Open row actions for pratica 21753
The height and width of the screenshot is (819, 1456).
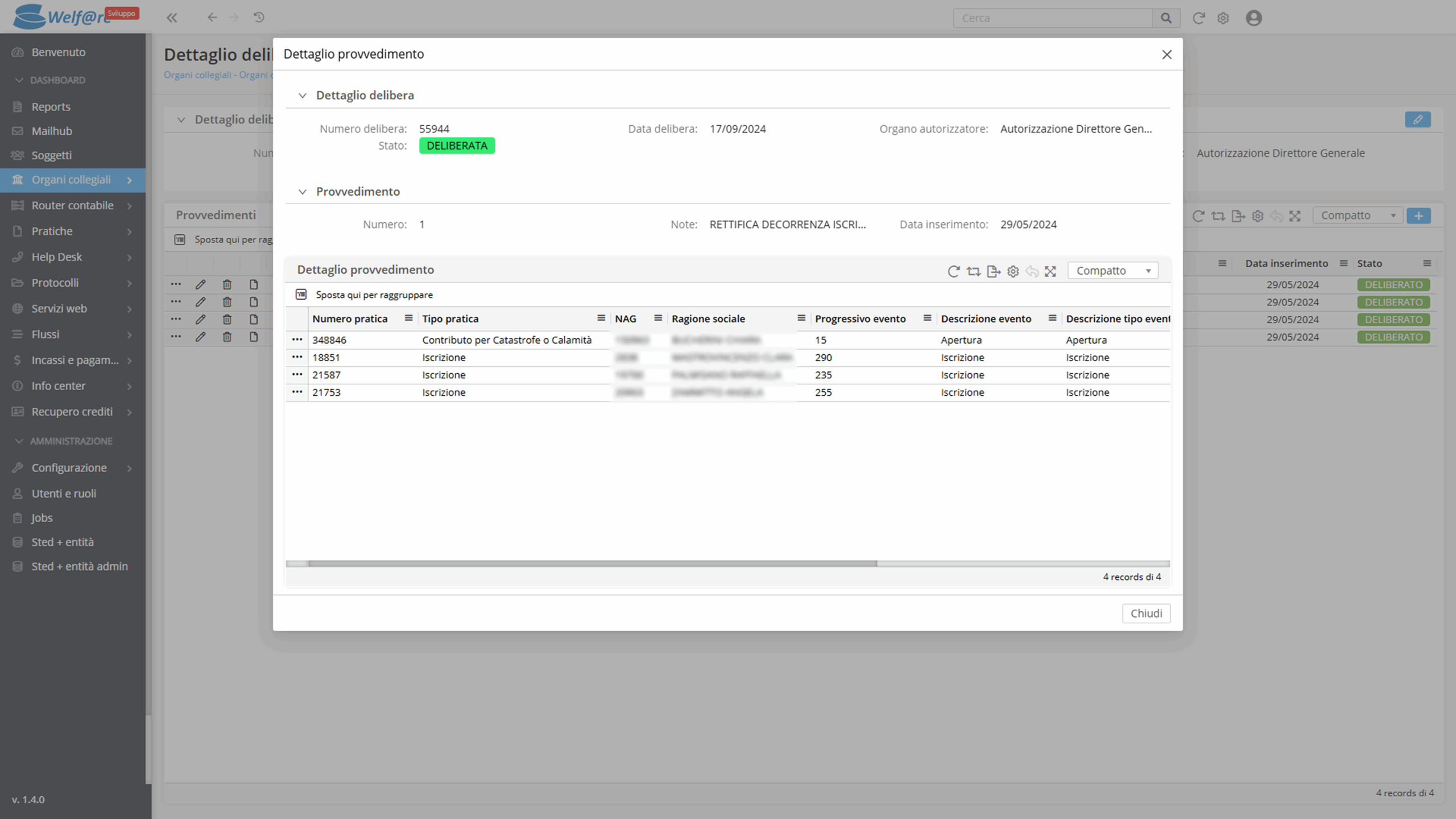297,392
